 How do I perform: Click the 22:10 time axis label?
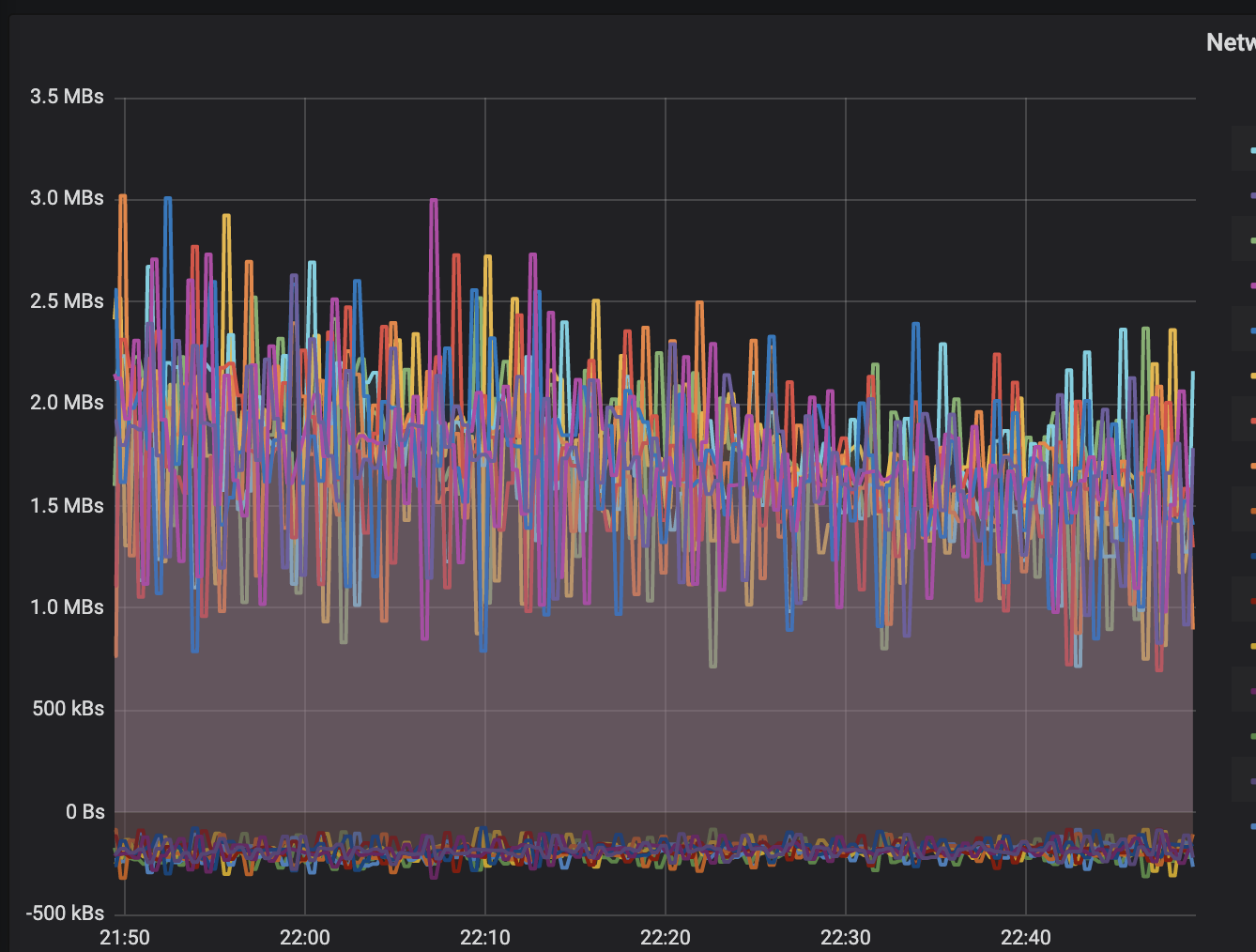485,937
